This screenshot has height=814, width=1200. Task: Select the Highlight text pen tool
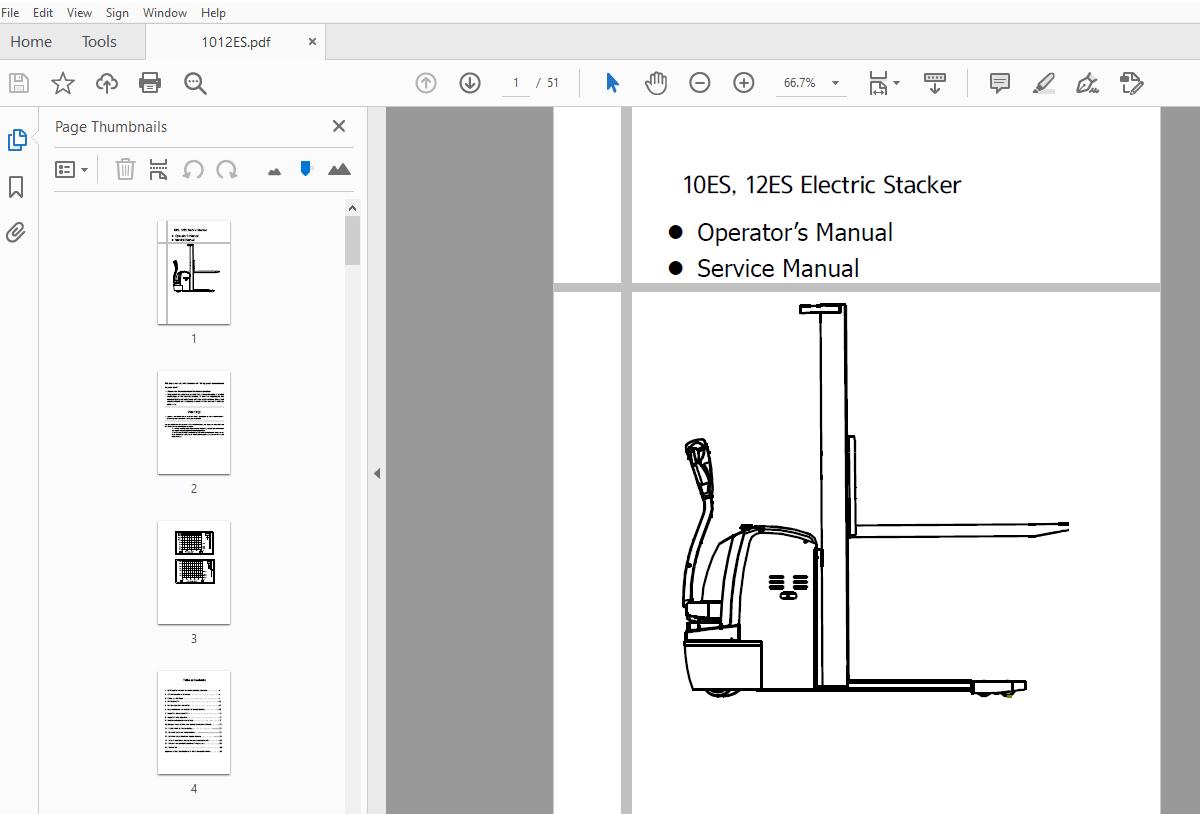(1043, 83)
